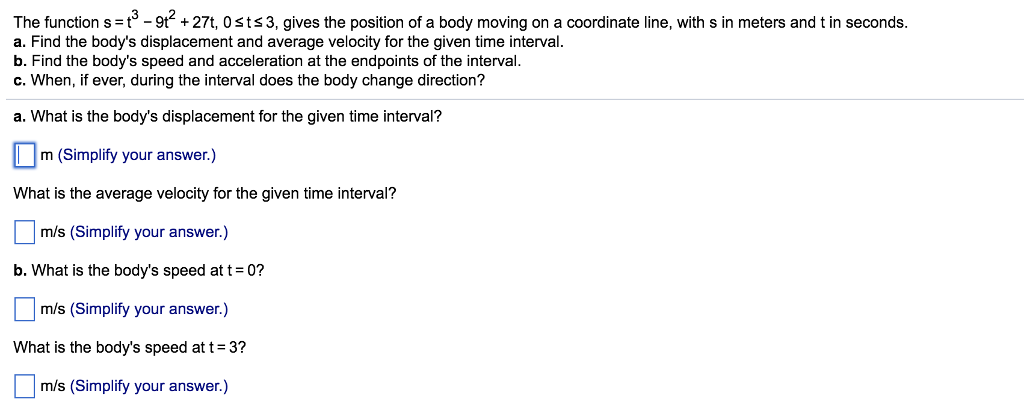1024x402 pixels.
Task: Click the 'm/s' unit after the t=3 speed box
Action: click(x=53, y=386)
